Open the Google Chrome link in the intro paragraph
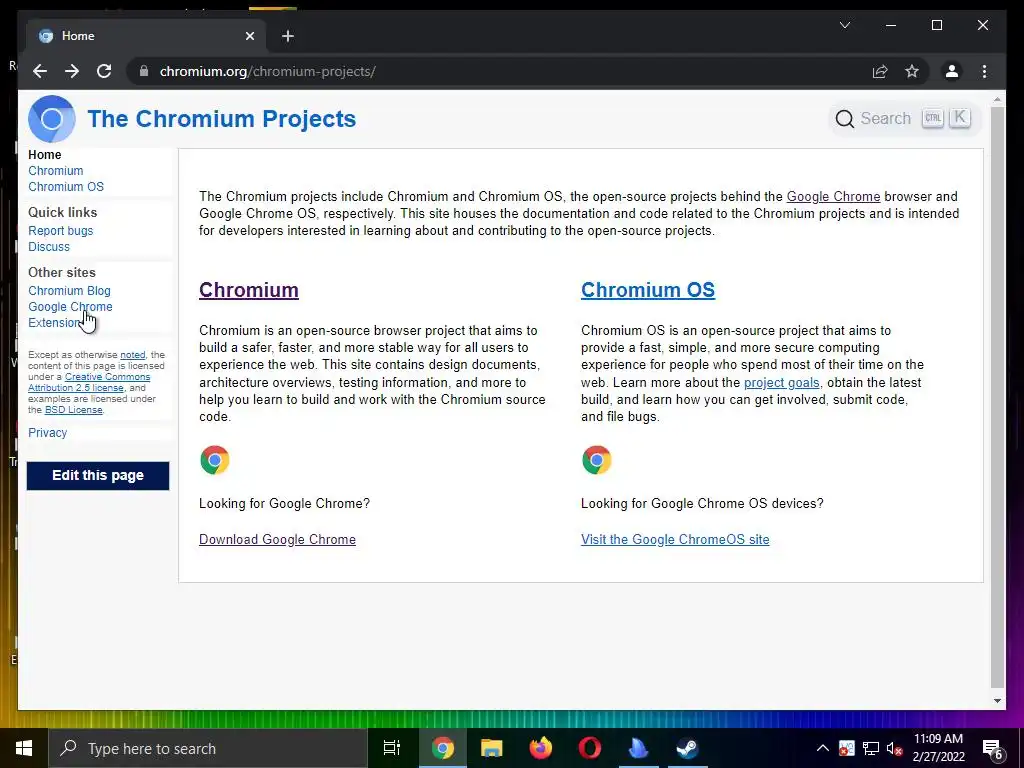The image size is (1024, 768). (x=833, y=197)
